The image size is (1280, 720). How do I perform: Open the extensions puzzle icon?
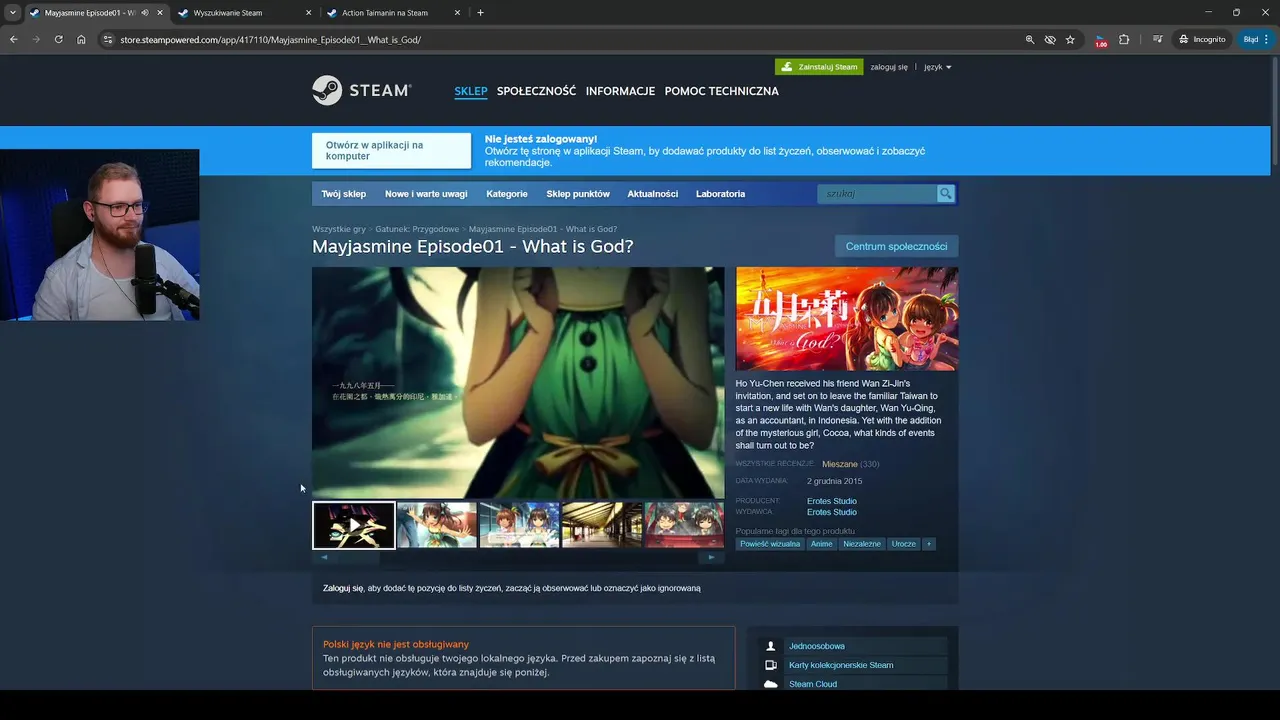point(1124,40)
